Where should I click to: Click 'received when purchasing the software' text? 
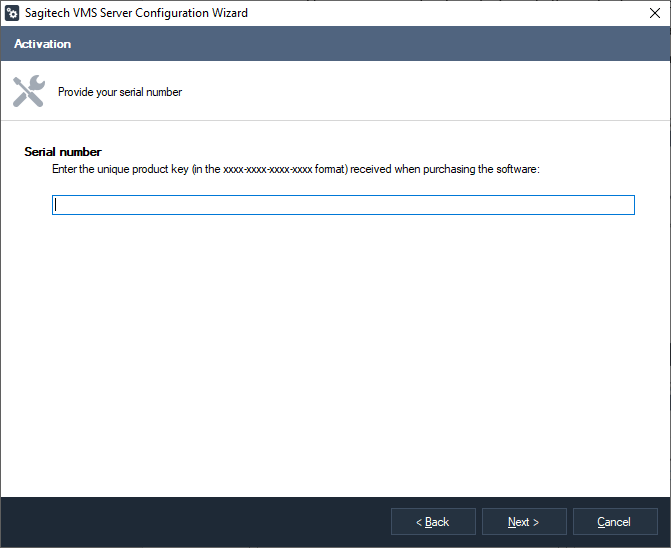click(x=445, y=169)
